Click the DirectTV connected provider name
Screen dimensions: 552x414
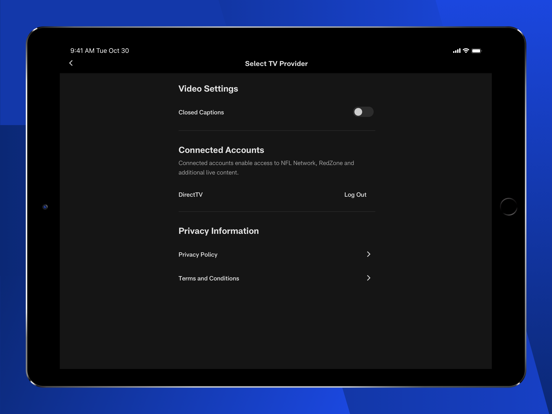click(190, 195)
